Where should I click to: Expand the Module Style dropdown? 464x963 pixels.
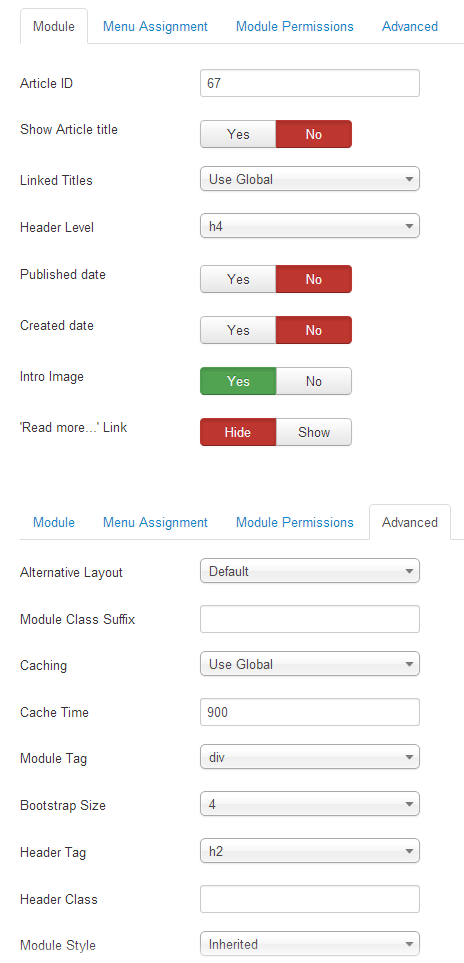[310, 944]
